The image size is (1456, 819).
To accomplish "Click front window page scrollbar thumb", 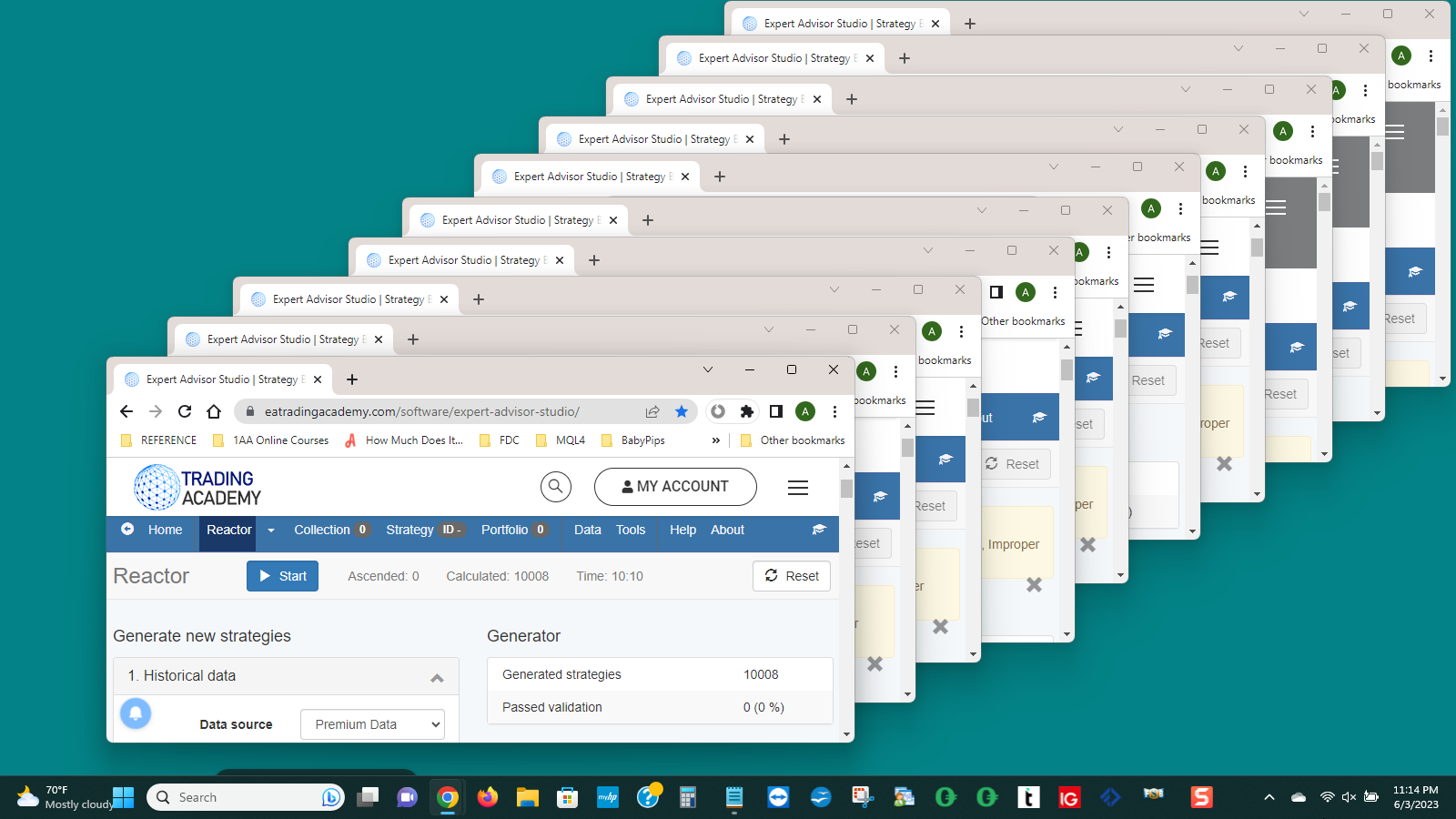I will click(847, 489).
